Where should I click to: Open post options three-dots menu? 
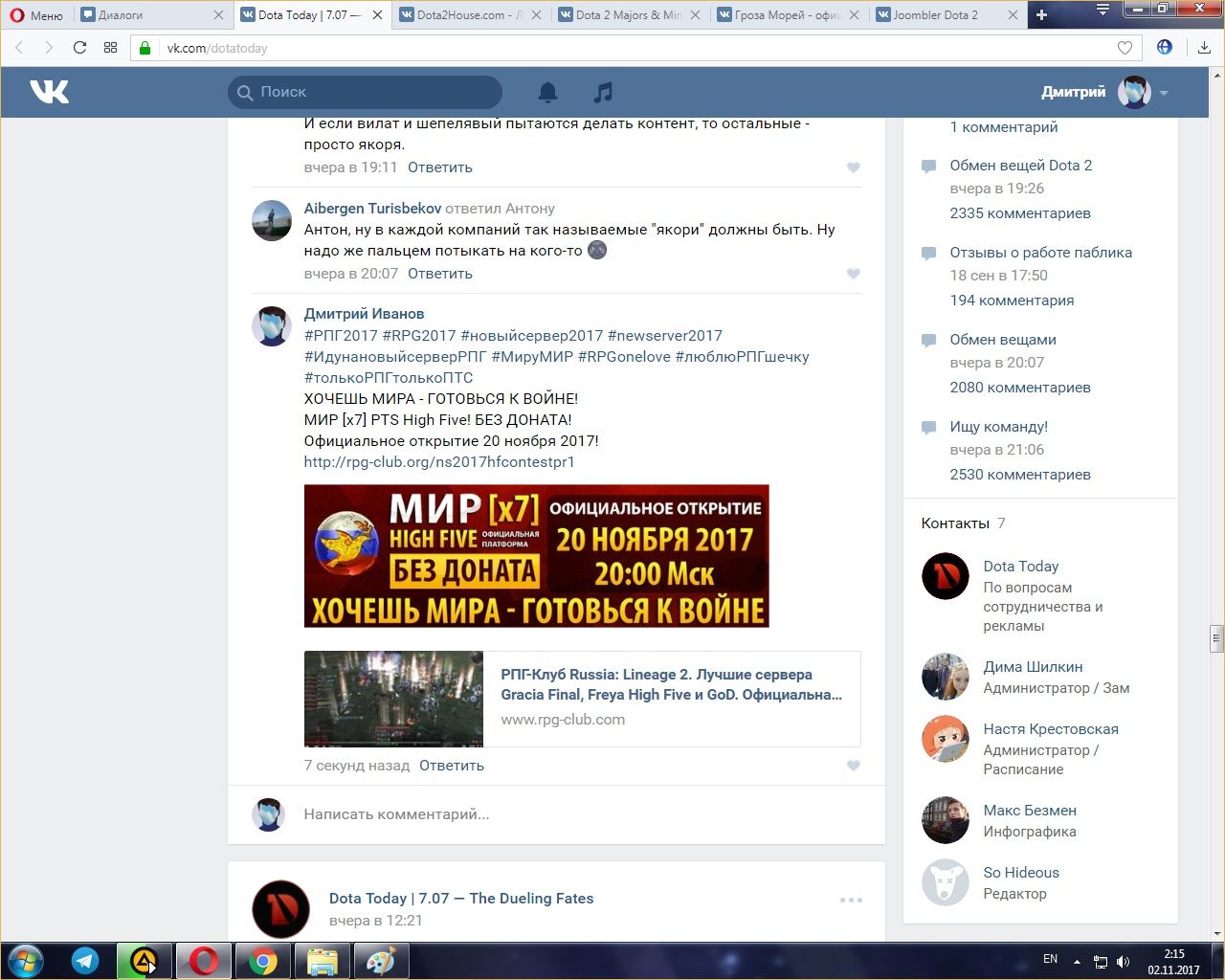tap(851, 900)
